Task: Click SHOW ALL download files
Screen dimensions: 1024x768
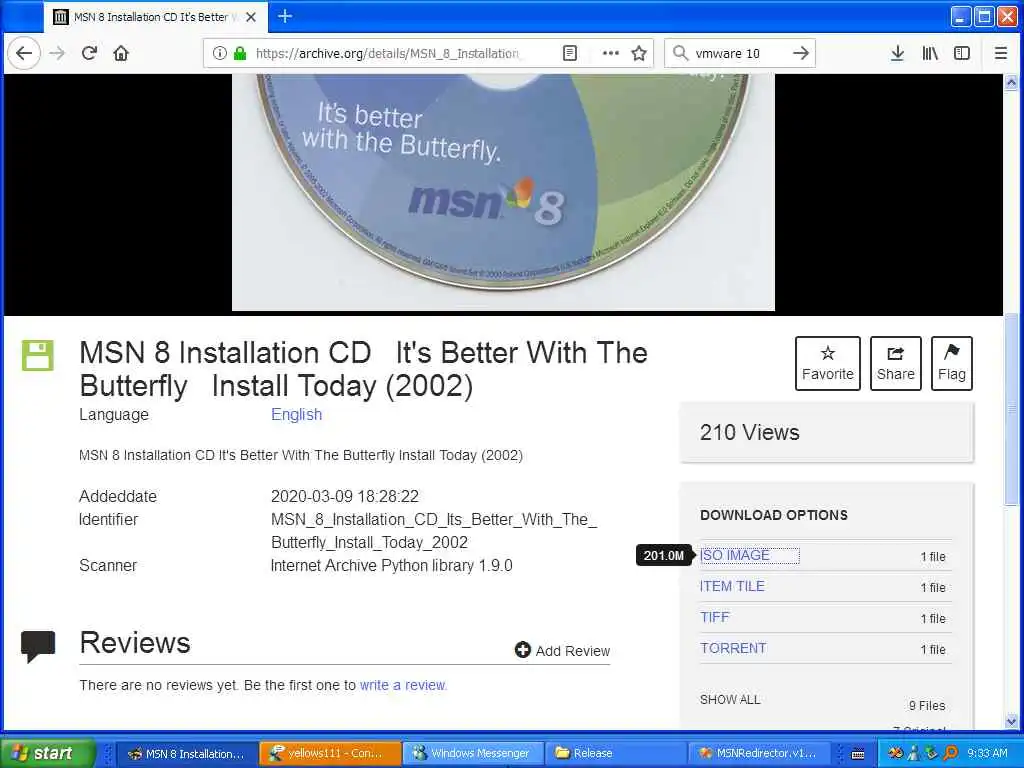Action: [729, 699]
